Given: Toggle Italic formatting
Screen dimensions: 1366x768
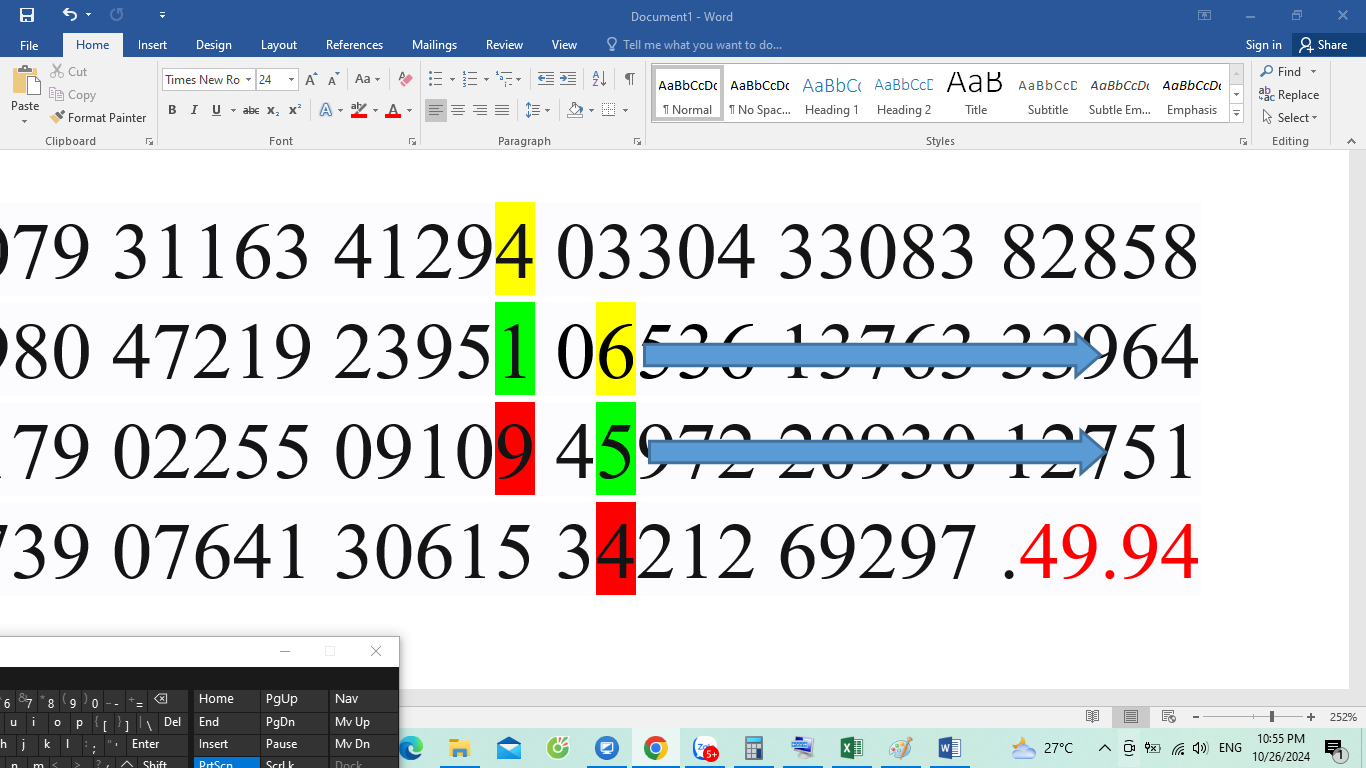Looking at the screenshot, I should pyautogui.click(x=194, y=110).
